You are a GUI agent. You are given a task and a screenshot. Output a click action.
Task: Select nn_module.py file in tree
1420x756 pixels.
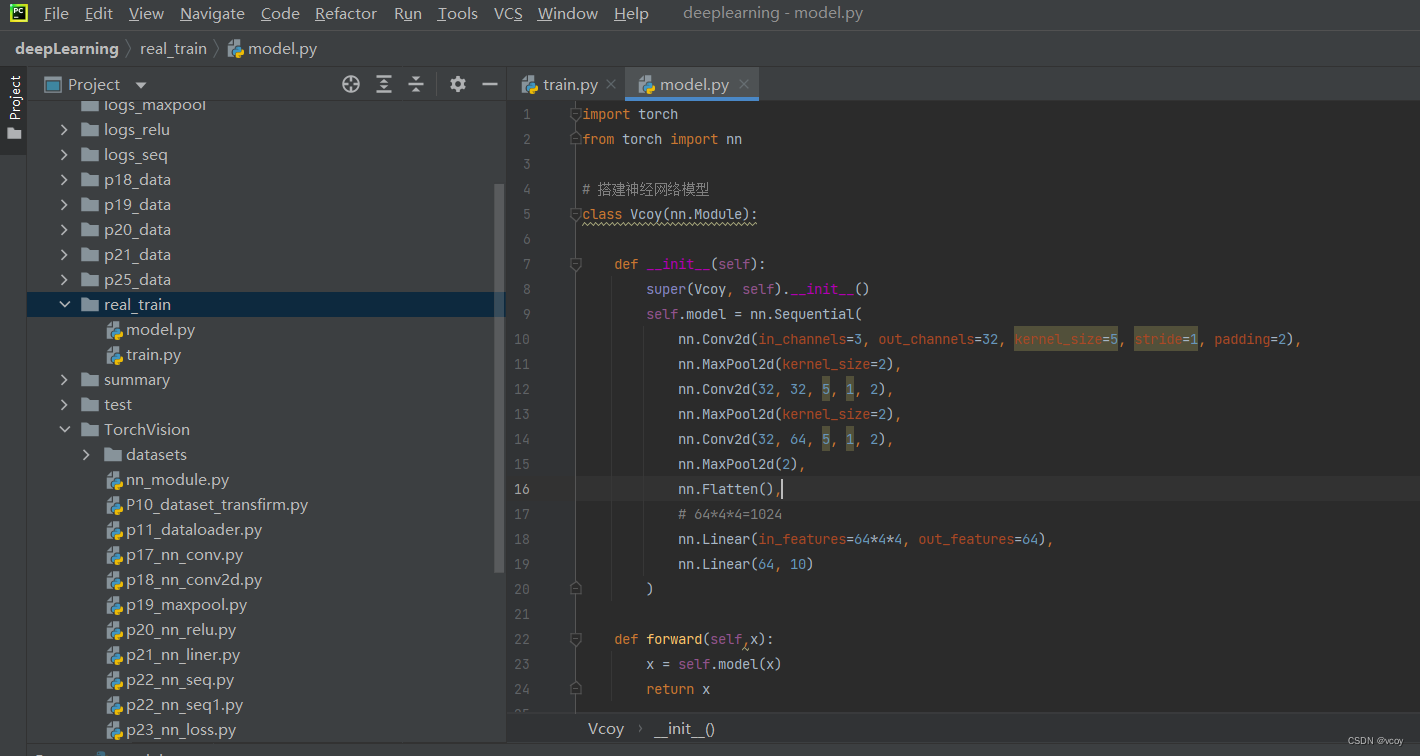pos(177,480)
